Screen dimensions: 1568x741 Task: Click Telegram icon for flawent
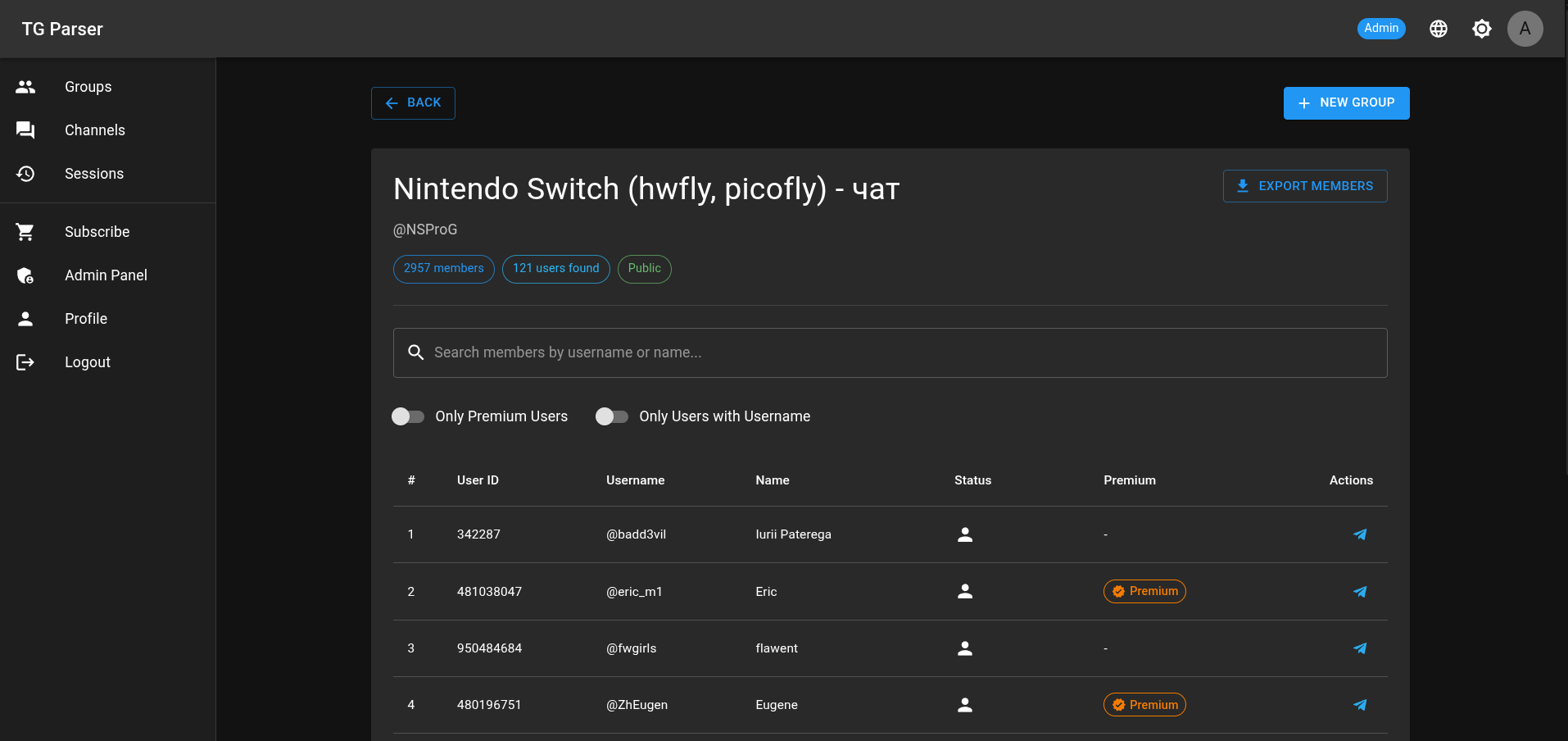(x=1360, y=648)
